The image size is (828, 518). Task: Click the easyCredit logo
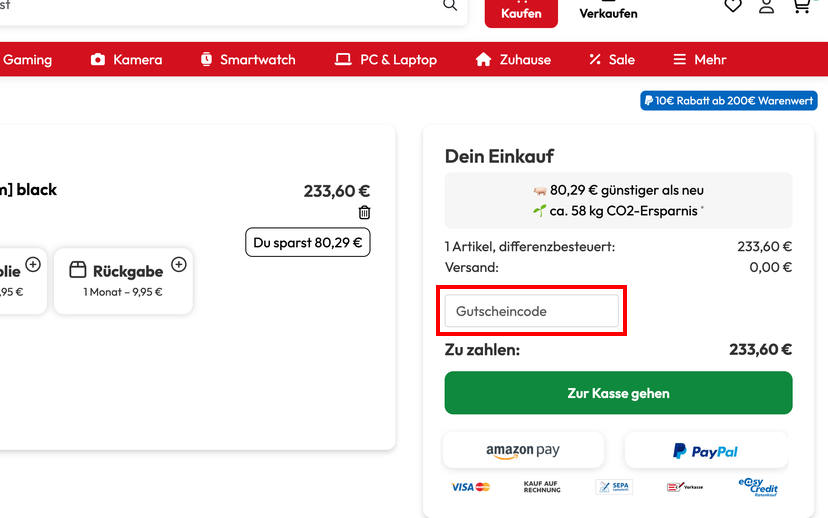pos(758,487)
